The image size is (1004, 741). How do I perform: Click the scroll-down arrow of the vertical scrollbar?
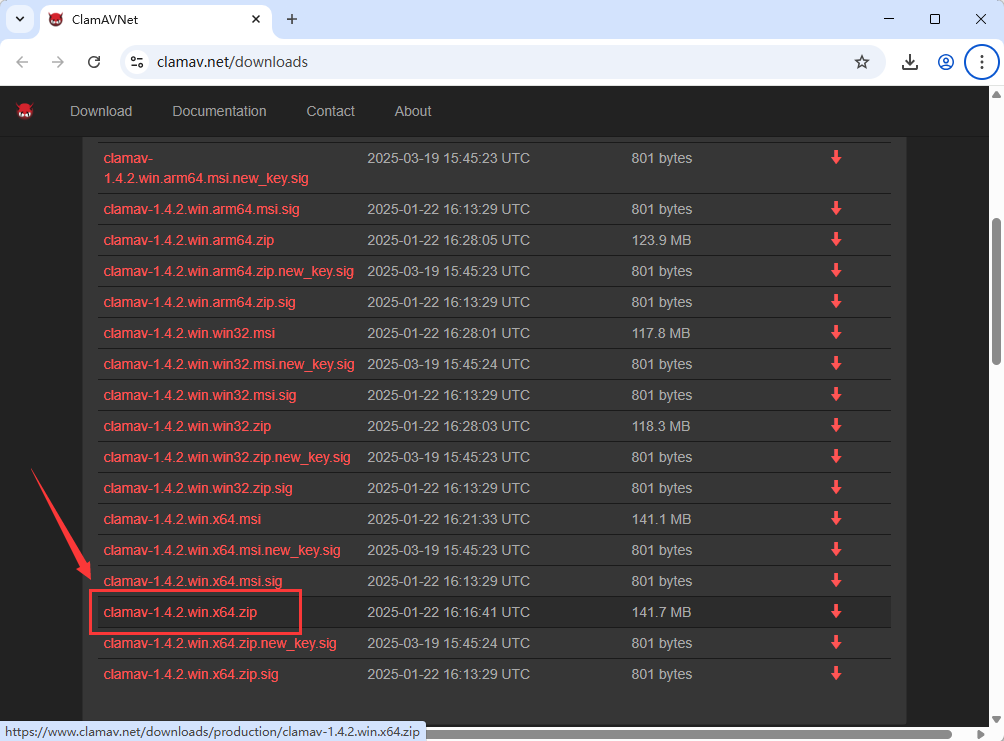tap(996, 719)
